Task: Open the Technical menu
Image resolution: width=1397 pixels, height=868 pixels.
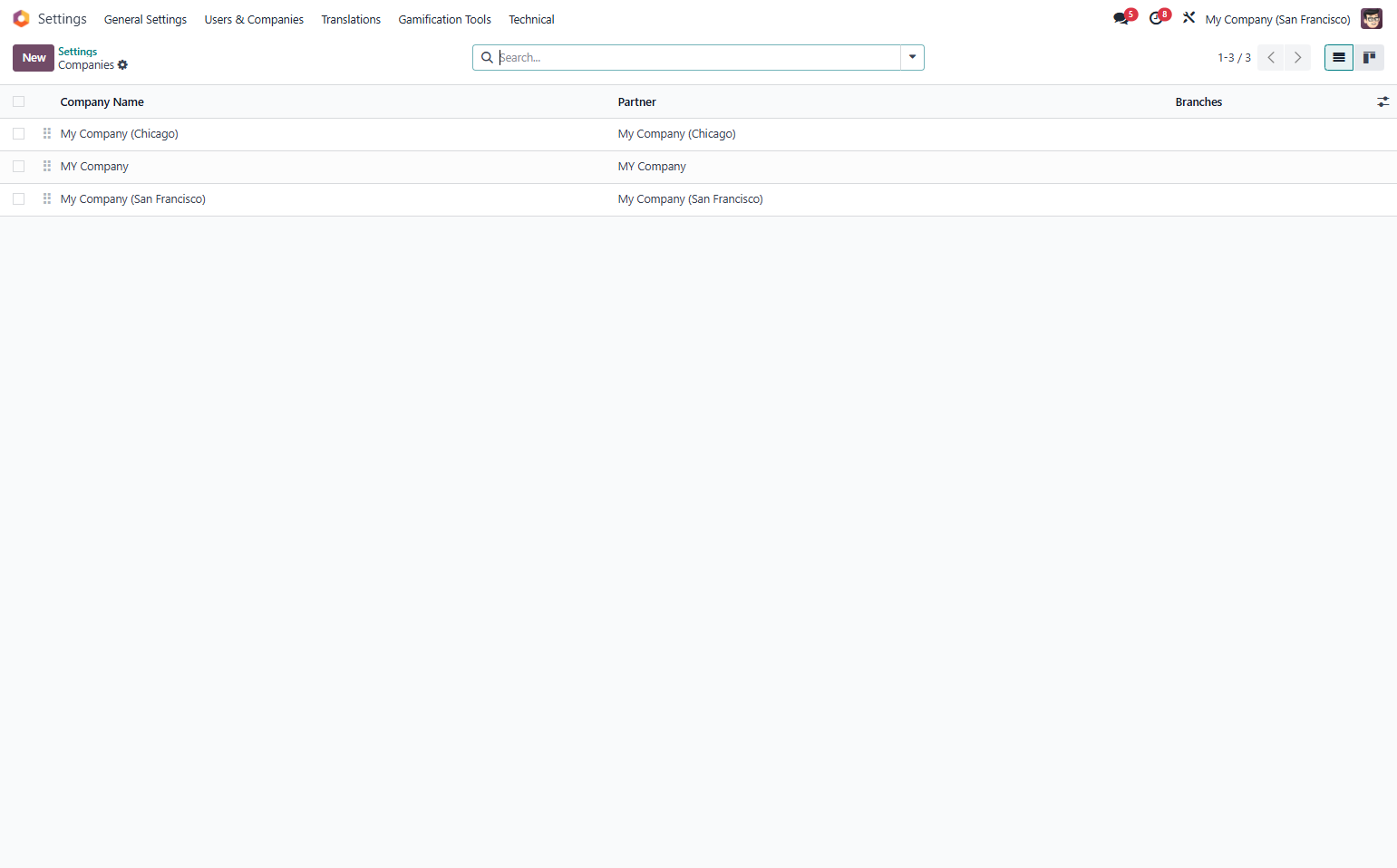Action: click(x=531, y=20)
